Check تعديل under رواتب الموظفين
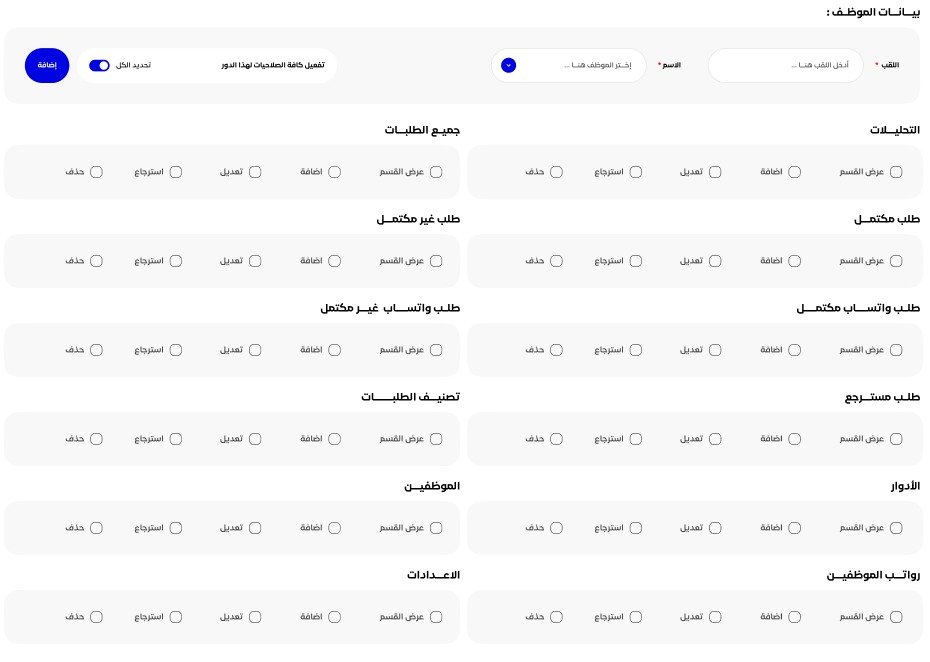The image size is (930, 662). click(x=715, y=617)
